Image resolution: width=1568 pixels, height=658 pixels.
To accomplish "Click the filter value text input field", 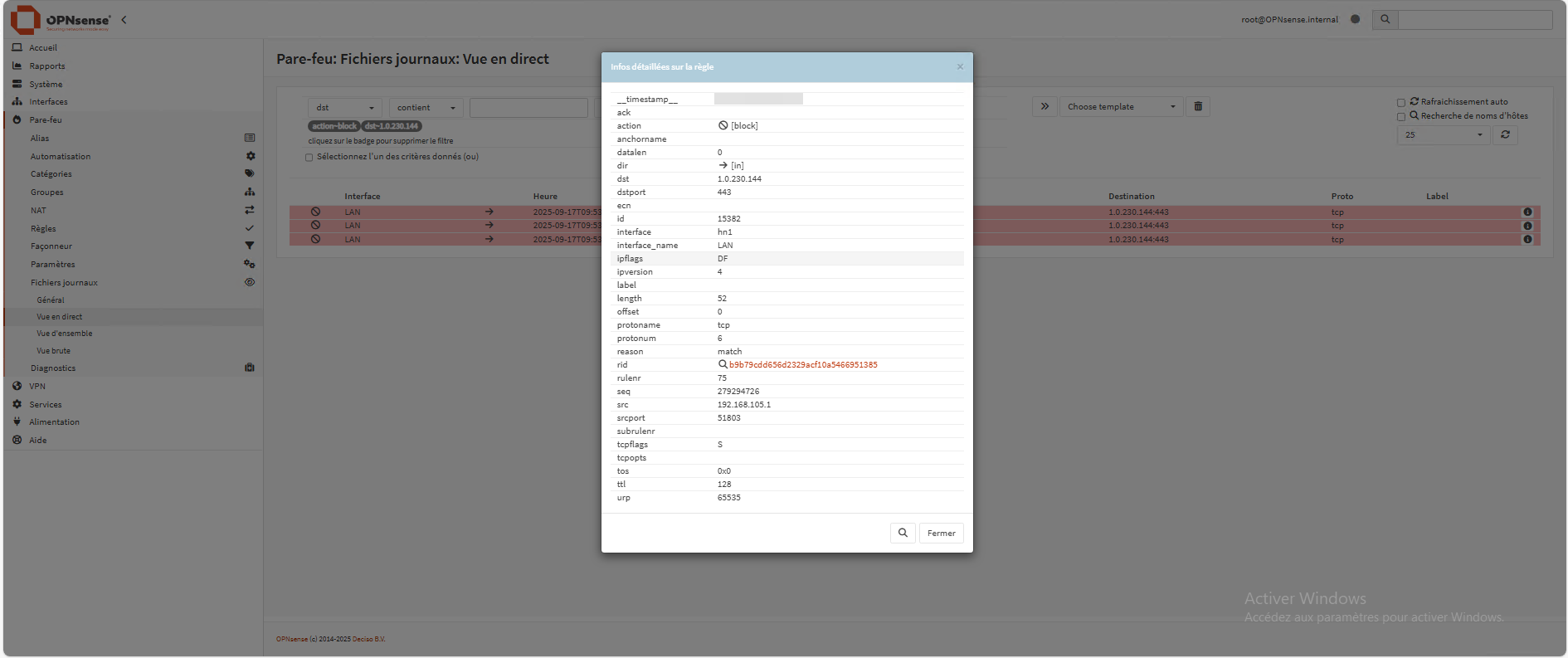I will tap(528, 108).
